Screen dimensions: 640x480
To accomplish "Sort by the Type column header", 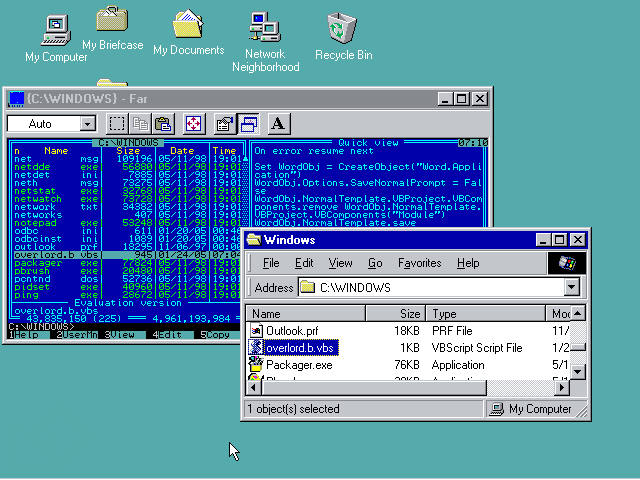I will 486,313.
